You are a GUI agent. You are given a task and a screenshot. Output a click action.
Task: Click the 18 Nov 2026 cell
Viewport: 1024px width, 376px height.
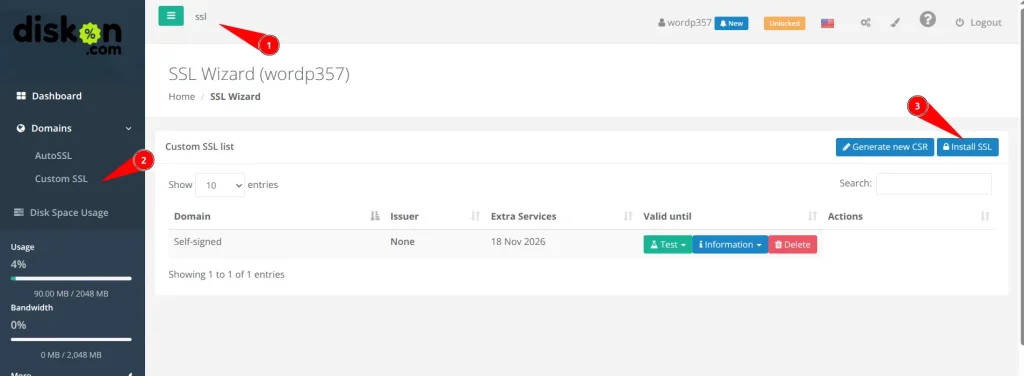click(518, 242)
